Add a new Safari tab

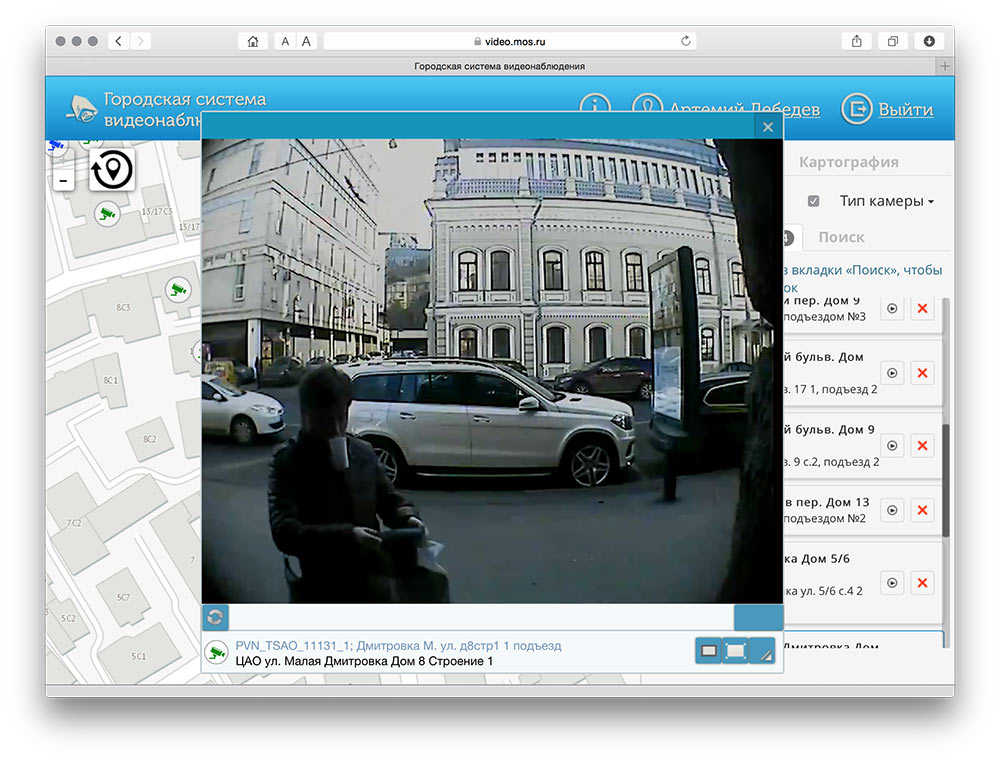coord(945,66)
